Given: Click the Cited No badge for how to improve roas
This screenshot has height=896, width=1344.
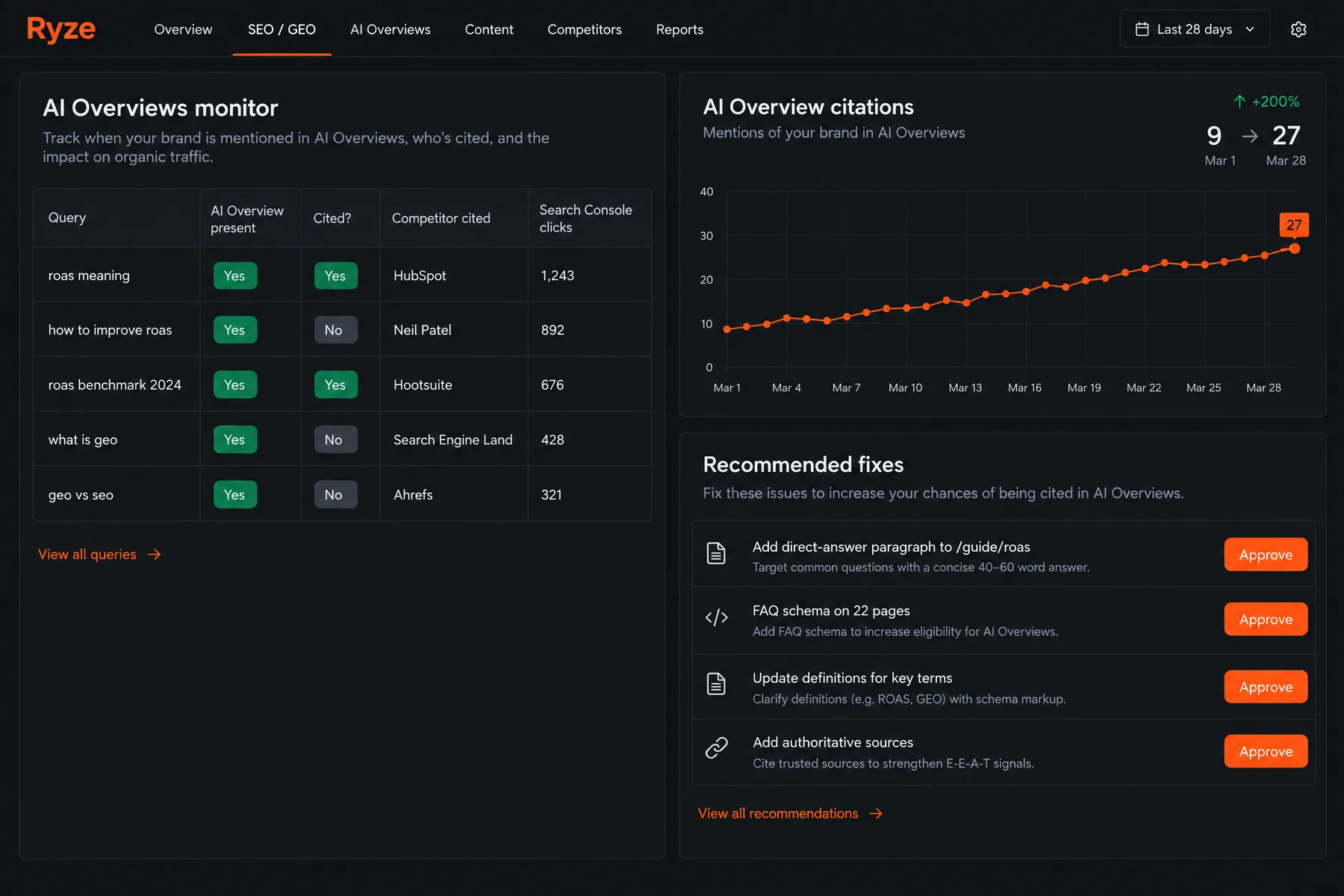Looking at the screenshot, I should tap(335, 330).
